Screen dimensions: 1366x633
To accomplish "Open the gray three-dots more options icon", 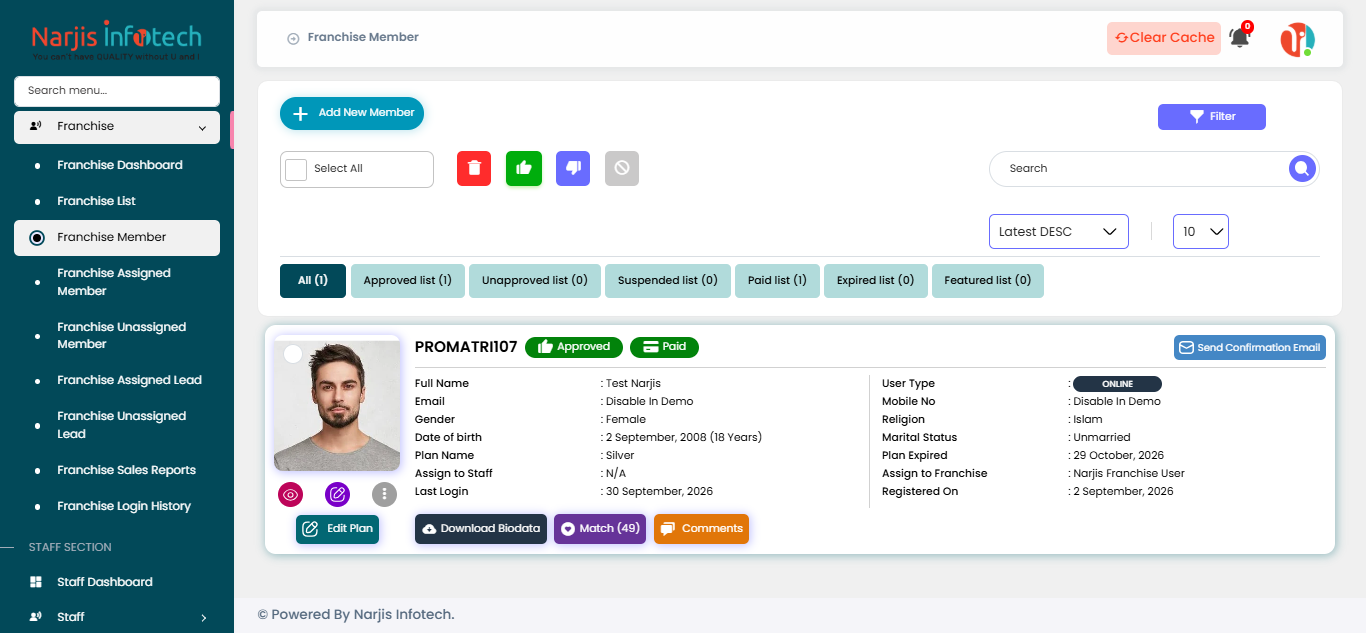I will pyautogui.click(x=385, y=494).
